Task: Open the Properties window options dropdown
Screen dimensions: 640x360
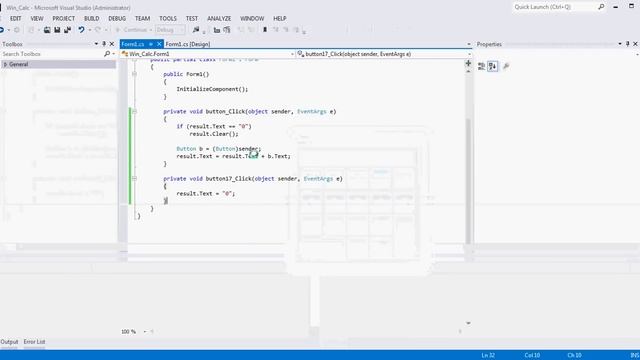Action: click(620, 44)
